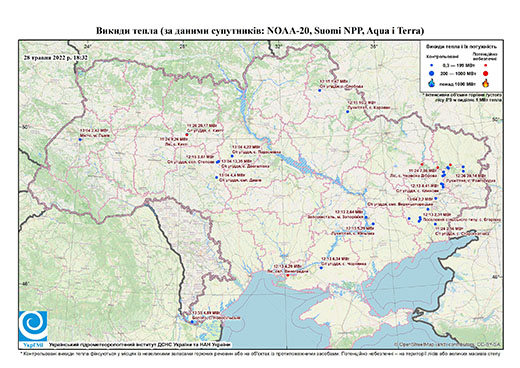Click the small red dot legend symbol

tap(486, 65)
